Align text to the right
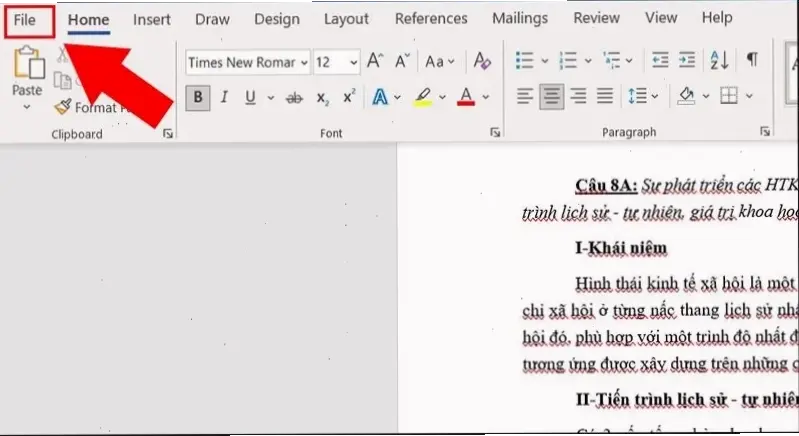The height and width of the screenshot is (436, 799). click(x=578, y=96)
